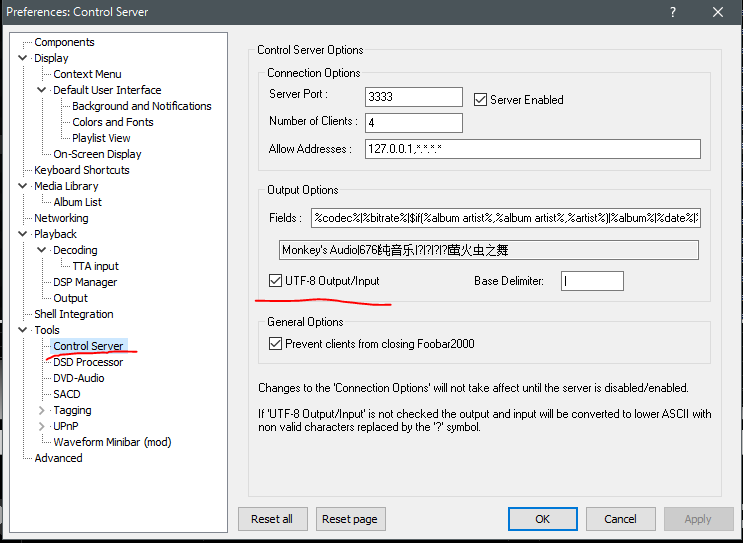The height and width of the screenshot is (543, 743).
Task: Toggle the Server Enabled checkbox
Action: (480, 100)
